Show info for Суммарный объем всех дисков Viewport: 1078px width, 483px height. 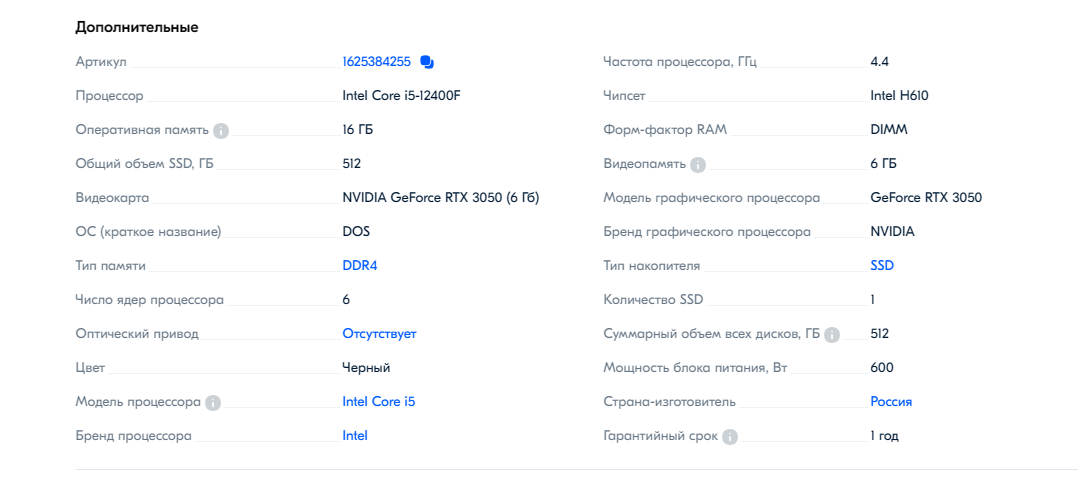[832, 335]
